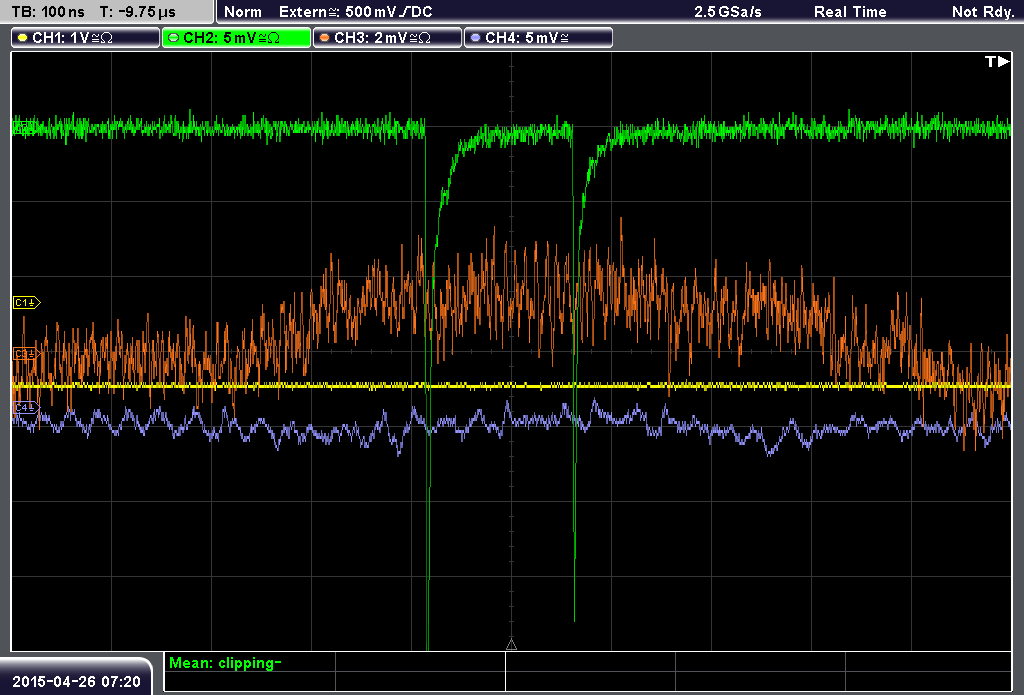Select the CH3: 2mV channel label
Image resolution: width=1024 pixels, height=695 pixels.
click(387, 38)
